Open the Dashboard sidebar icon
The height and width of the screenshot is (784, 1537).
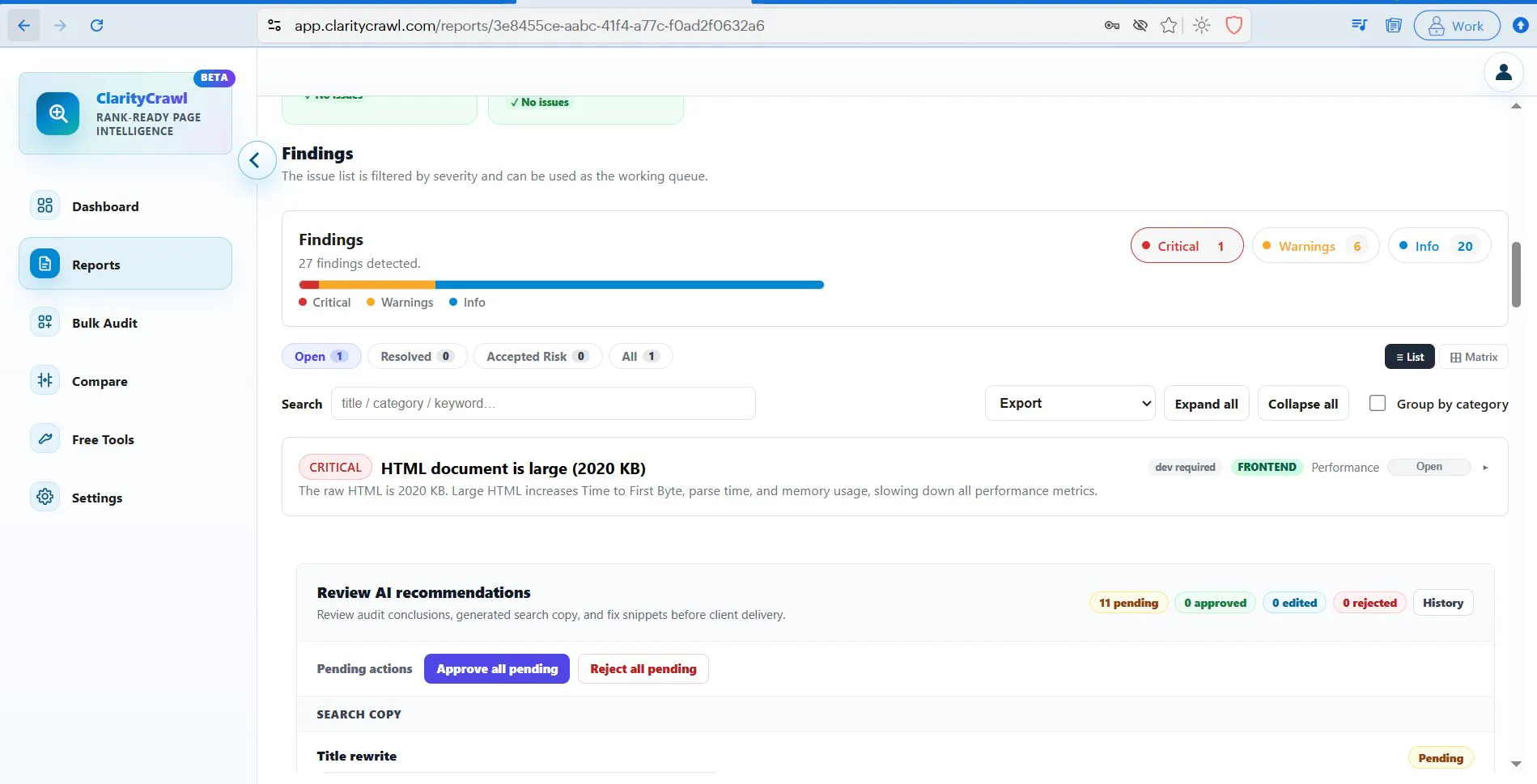tap(45, 206)
